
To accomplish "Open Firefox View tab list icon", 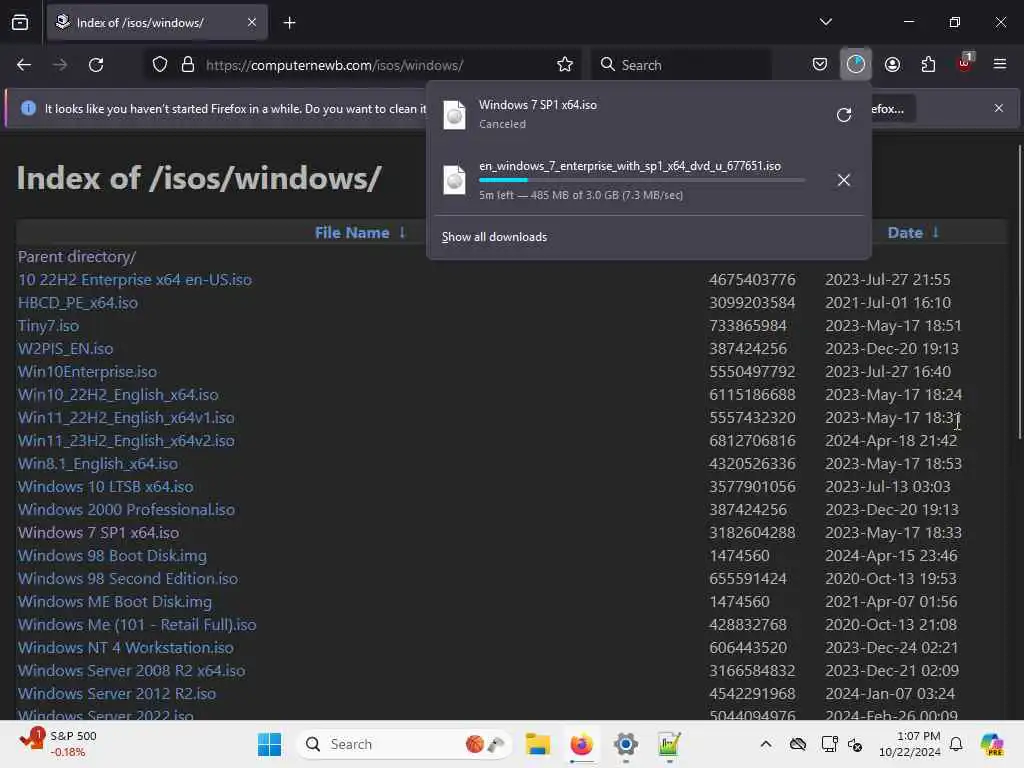I will [20, 22].
